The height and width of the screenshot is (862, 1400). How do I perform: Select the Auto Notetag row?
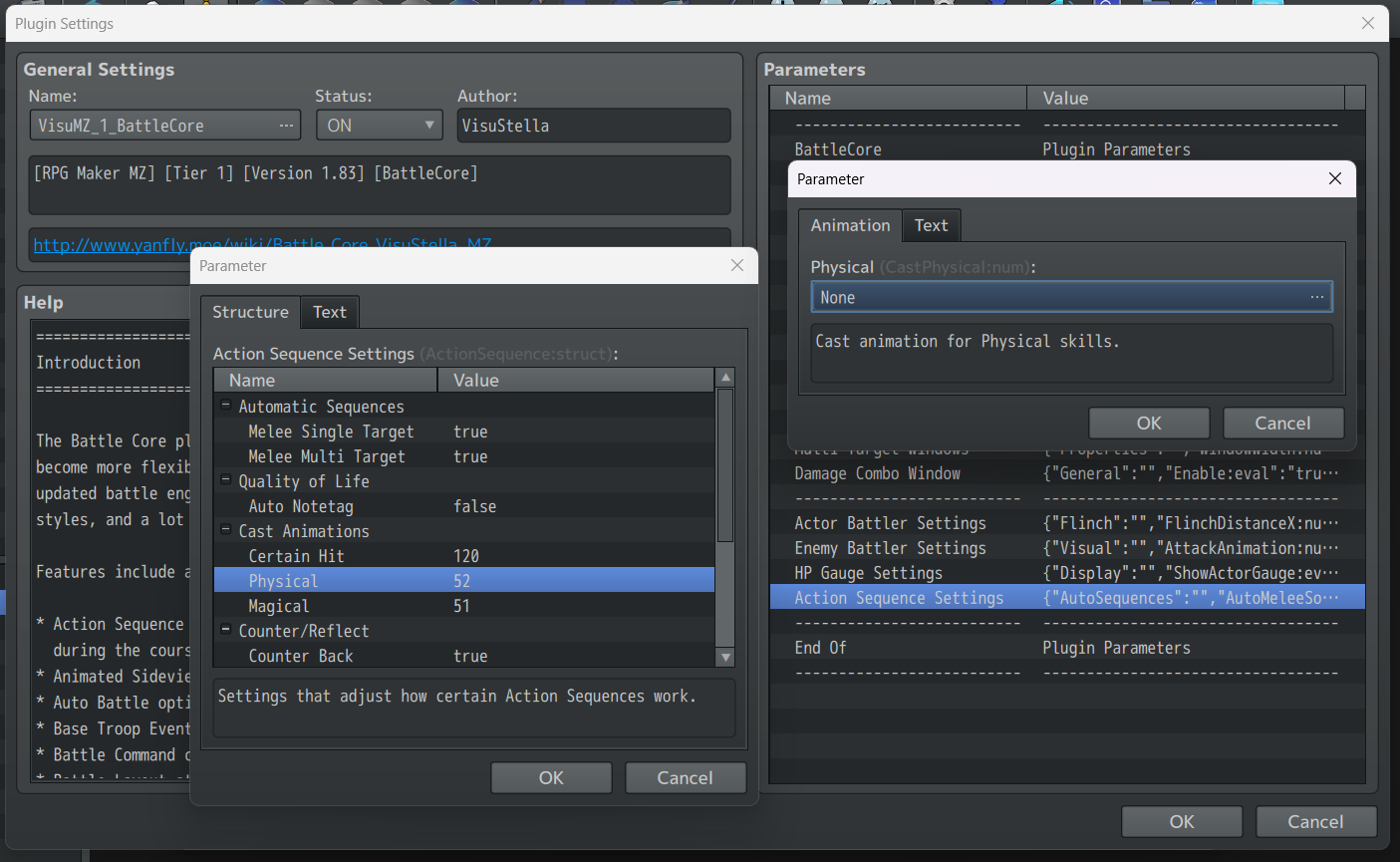point(464,506)
